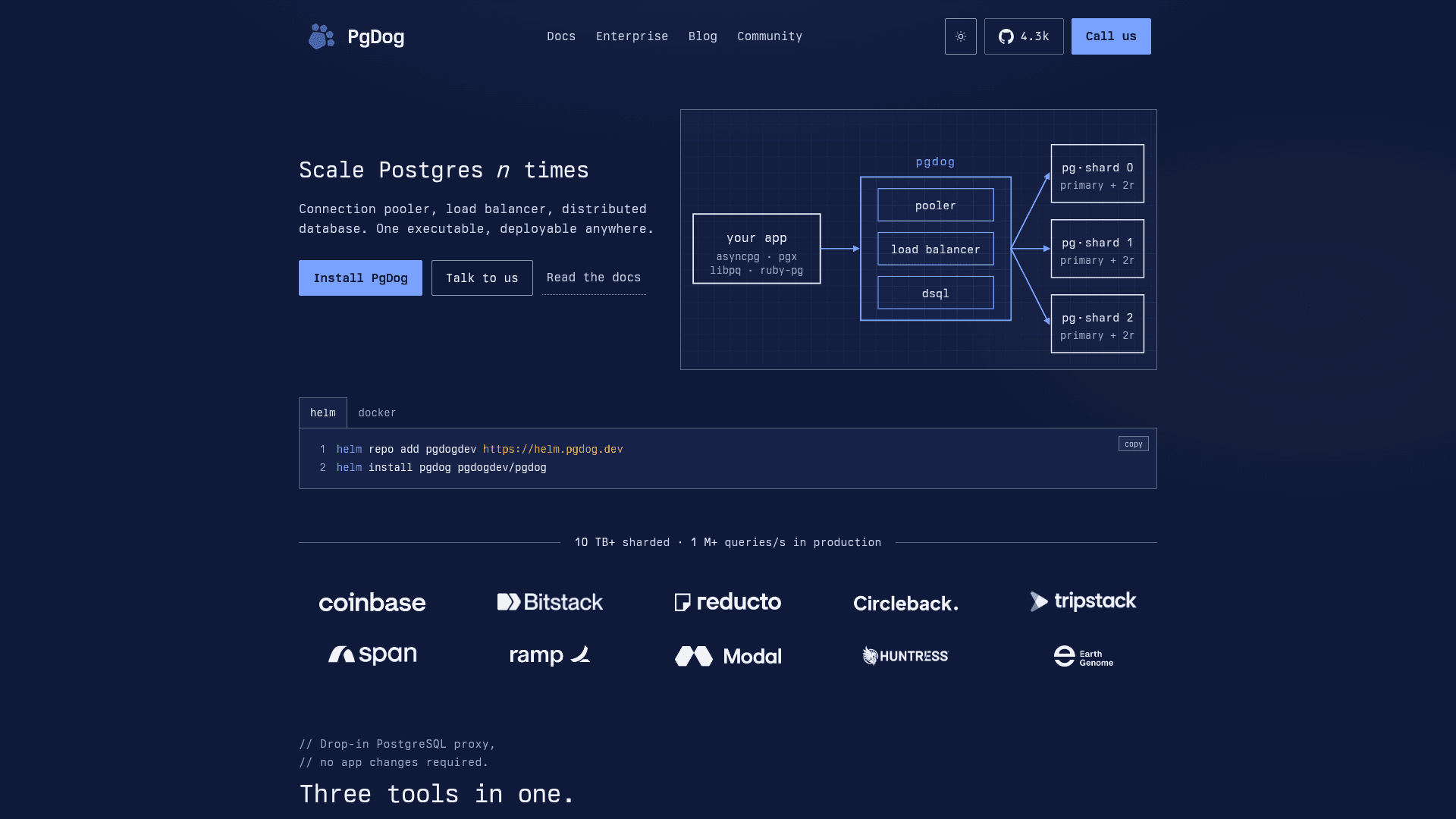Click the Huntress logo
Image resolution: width=1456 pixels, height=819 pixels.
pyautogui.click(x=905, y=656)
